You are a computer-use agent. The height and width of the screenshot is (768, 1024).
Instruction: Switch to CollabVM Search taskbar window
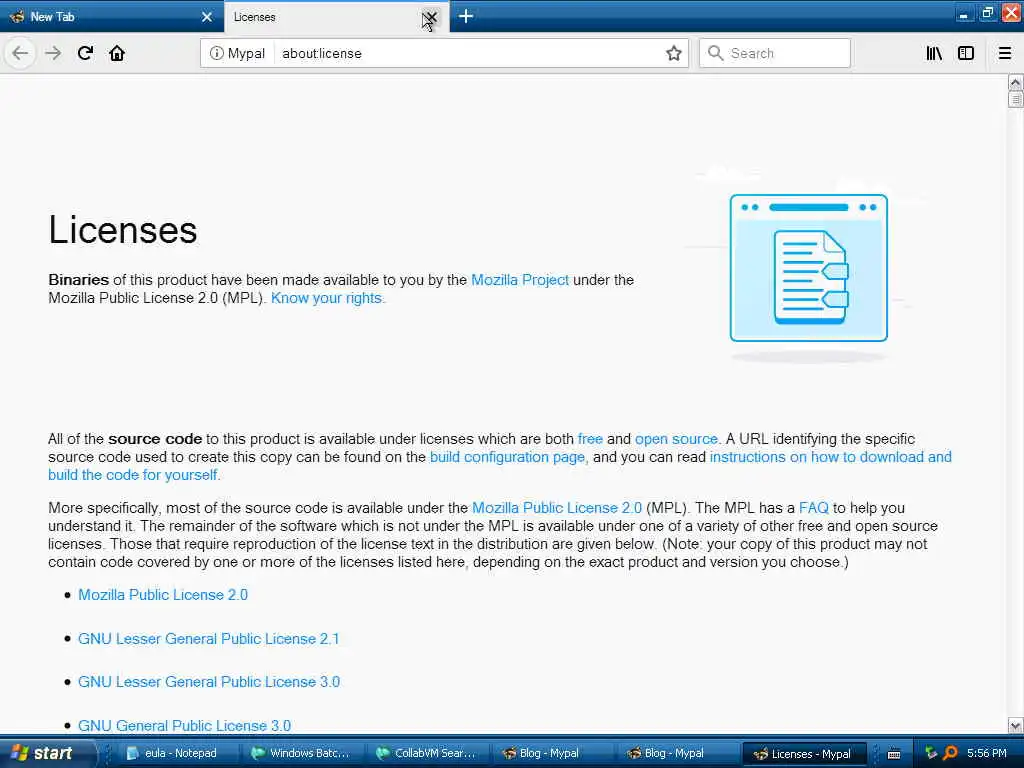426,753
